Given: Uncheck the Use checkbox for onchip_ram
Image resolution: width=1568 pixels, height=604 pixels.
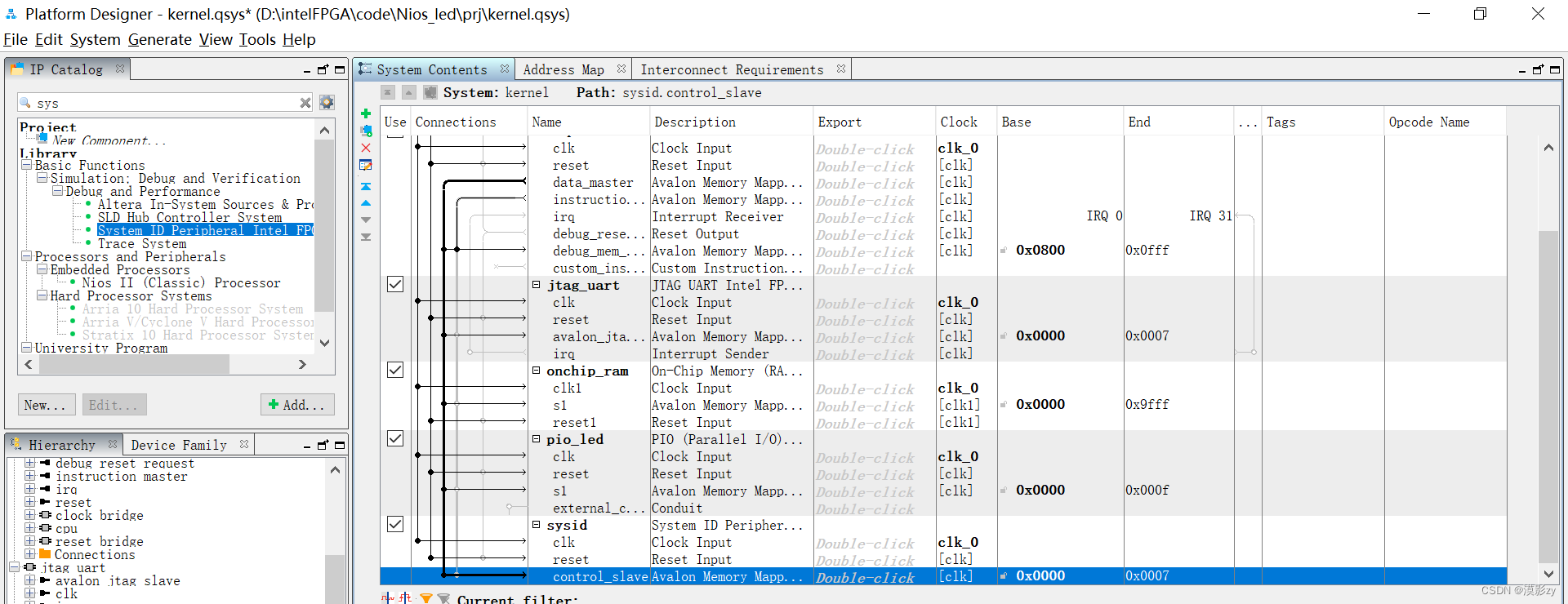Looking at the screenshot, I should coord(395,370).
